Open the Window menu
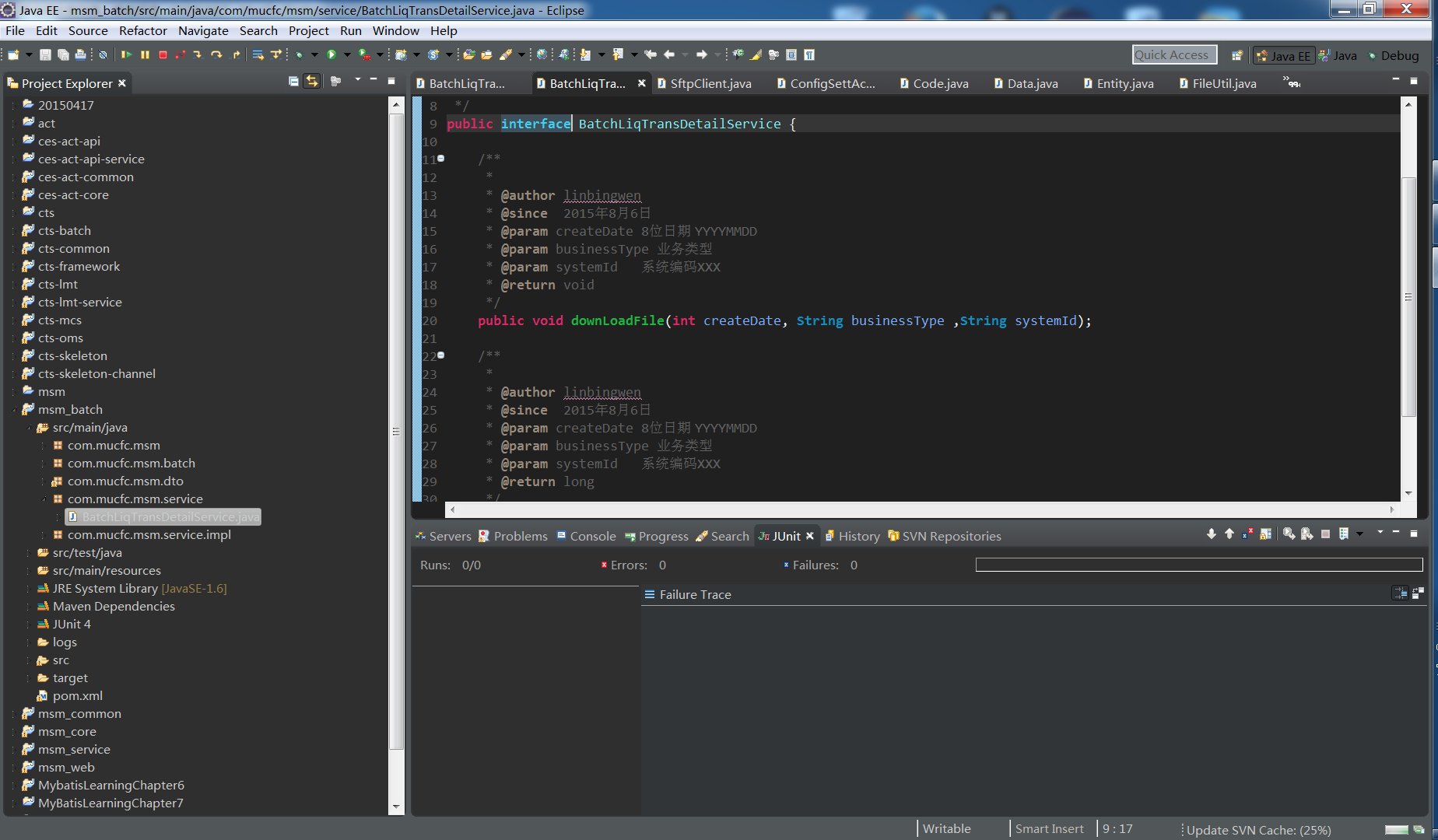 (x=395, y=30)
